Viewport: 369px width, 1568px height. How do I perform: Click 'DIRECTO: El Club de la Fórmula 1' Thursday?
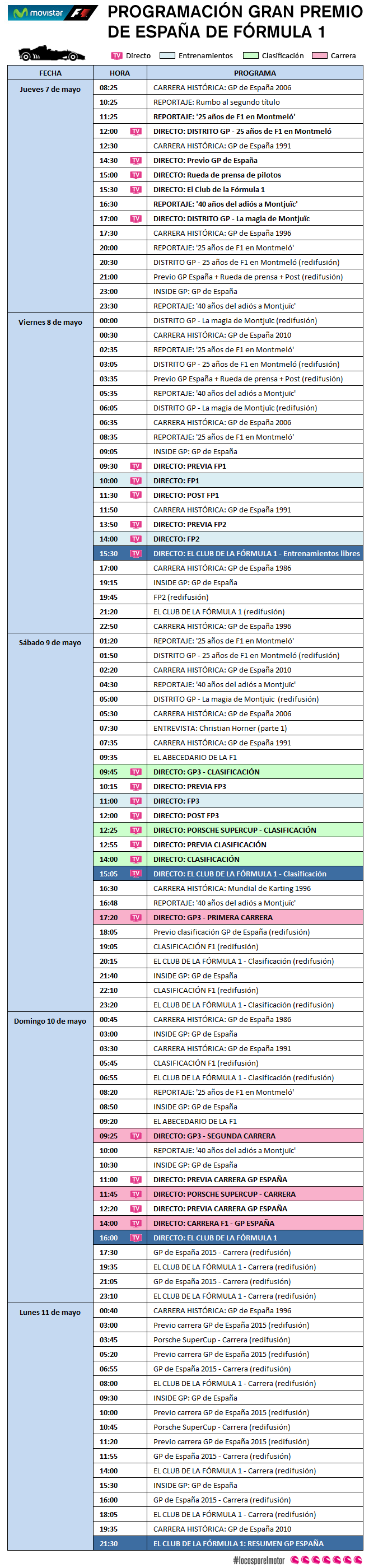(209, 190)
